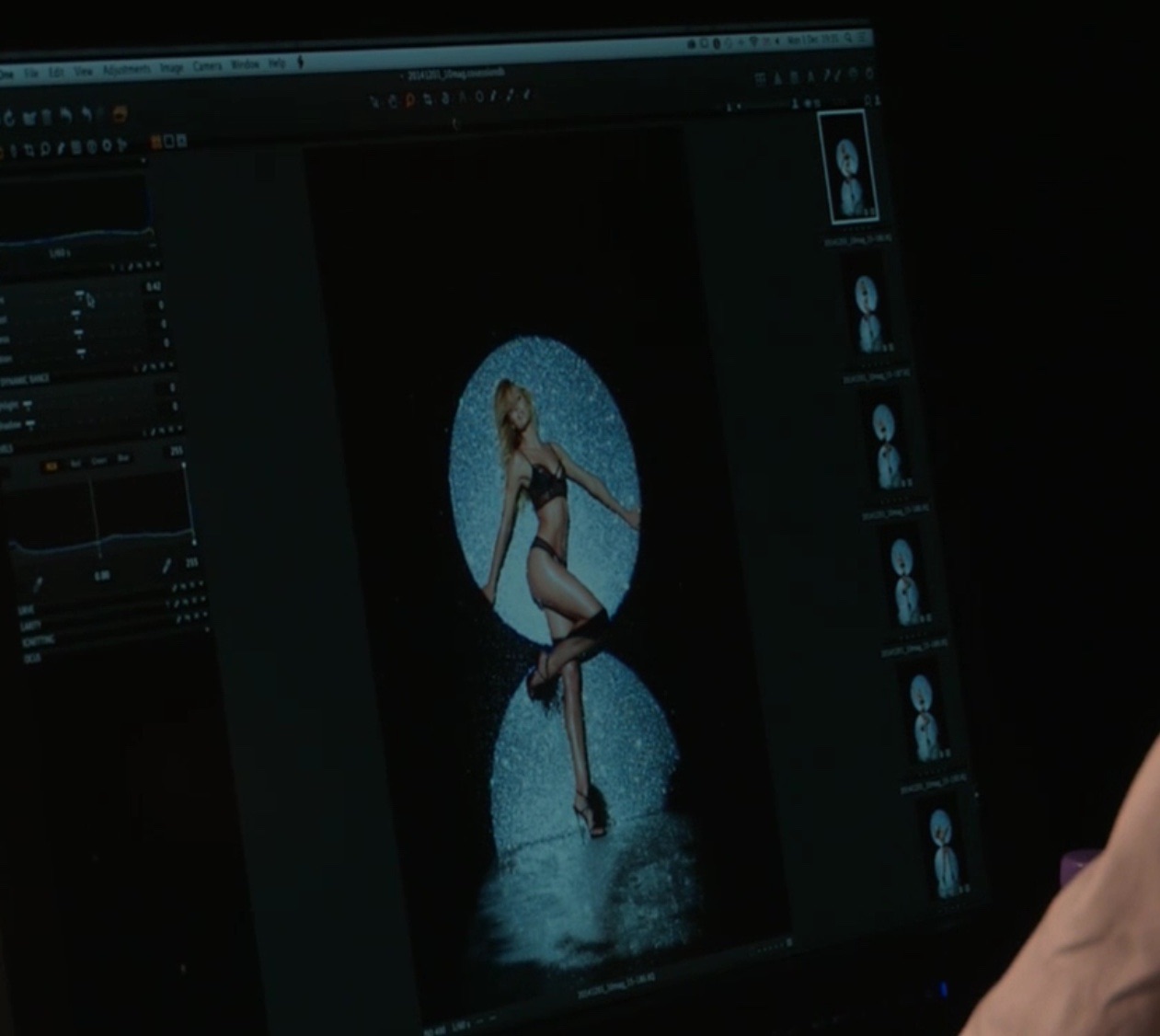Switch to the Composition (crop) tool tab
Viewport: 1160px width, 1036px height.
click(x=29, y=149)
